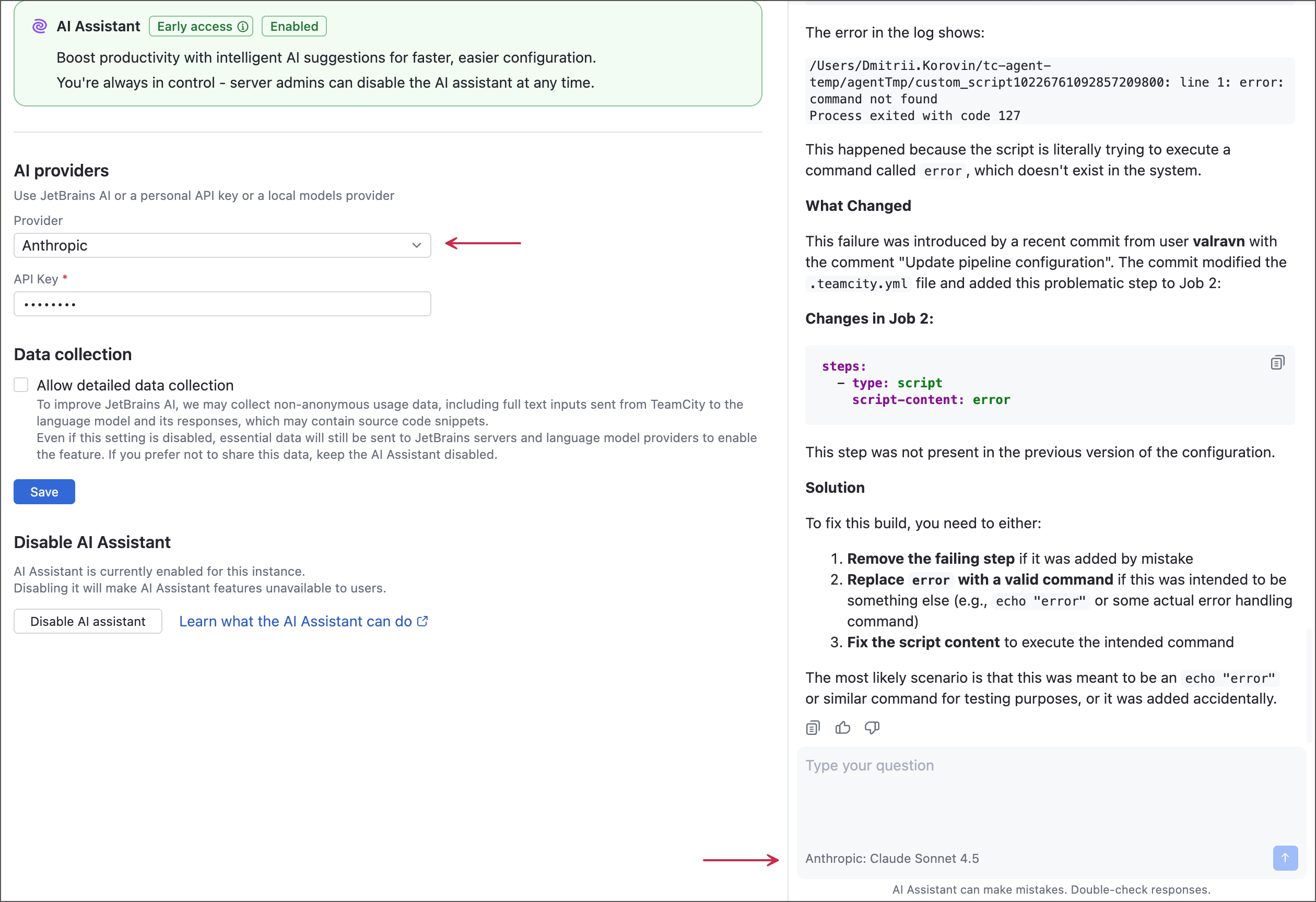Click the AI Assistant banner title
This screenshot has height=902, width=1316.
98,26
